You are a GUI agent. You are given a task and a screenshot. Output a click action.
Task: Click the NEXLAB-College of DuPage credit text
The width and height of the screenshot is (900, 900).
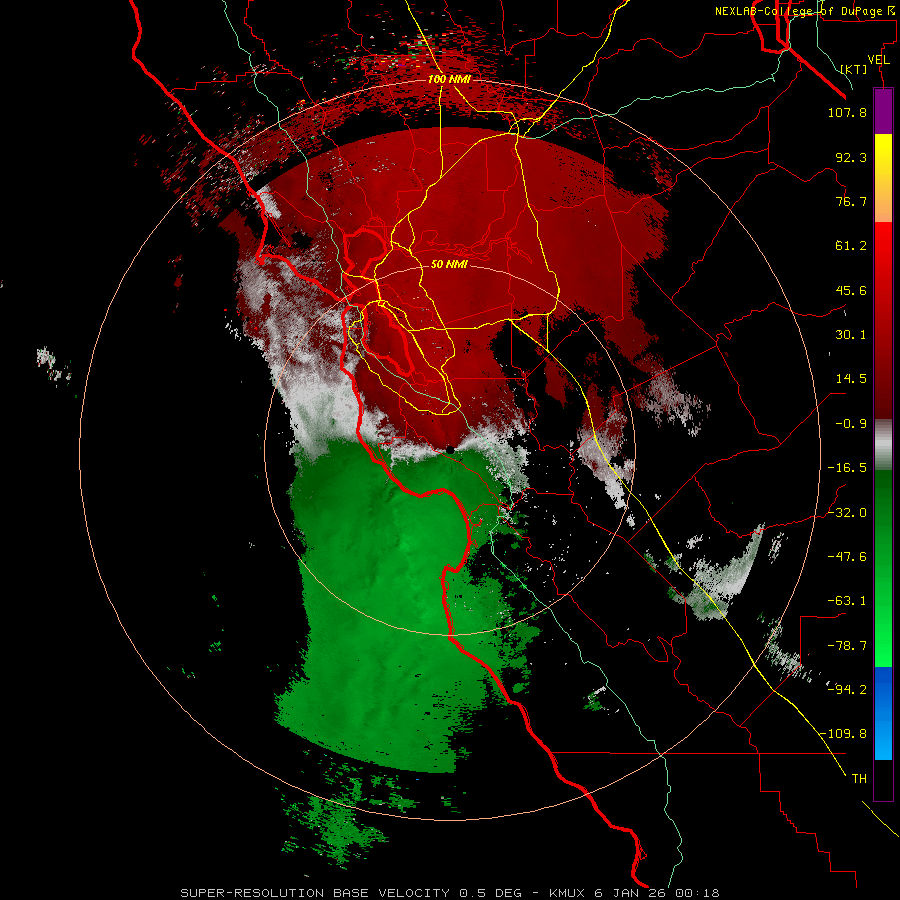pos(804,11)
